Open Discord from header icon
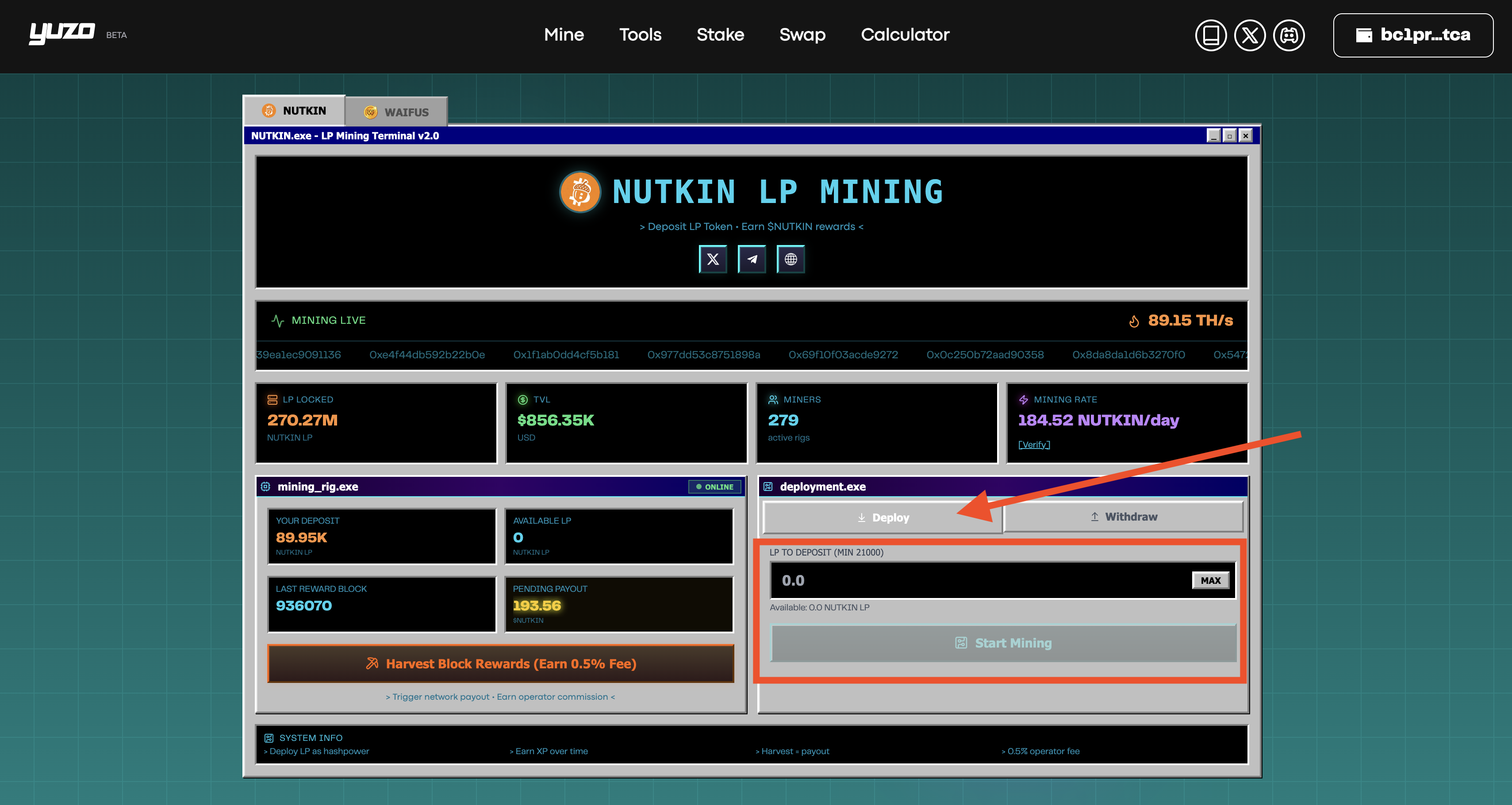This screenshot has height=805, width=1512. [x=1288, y=35]
